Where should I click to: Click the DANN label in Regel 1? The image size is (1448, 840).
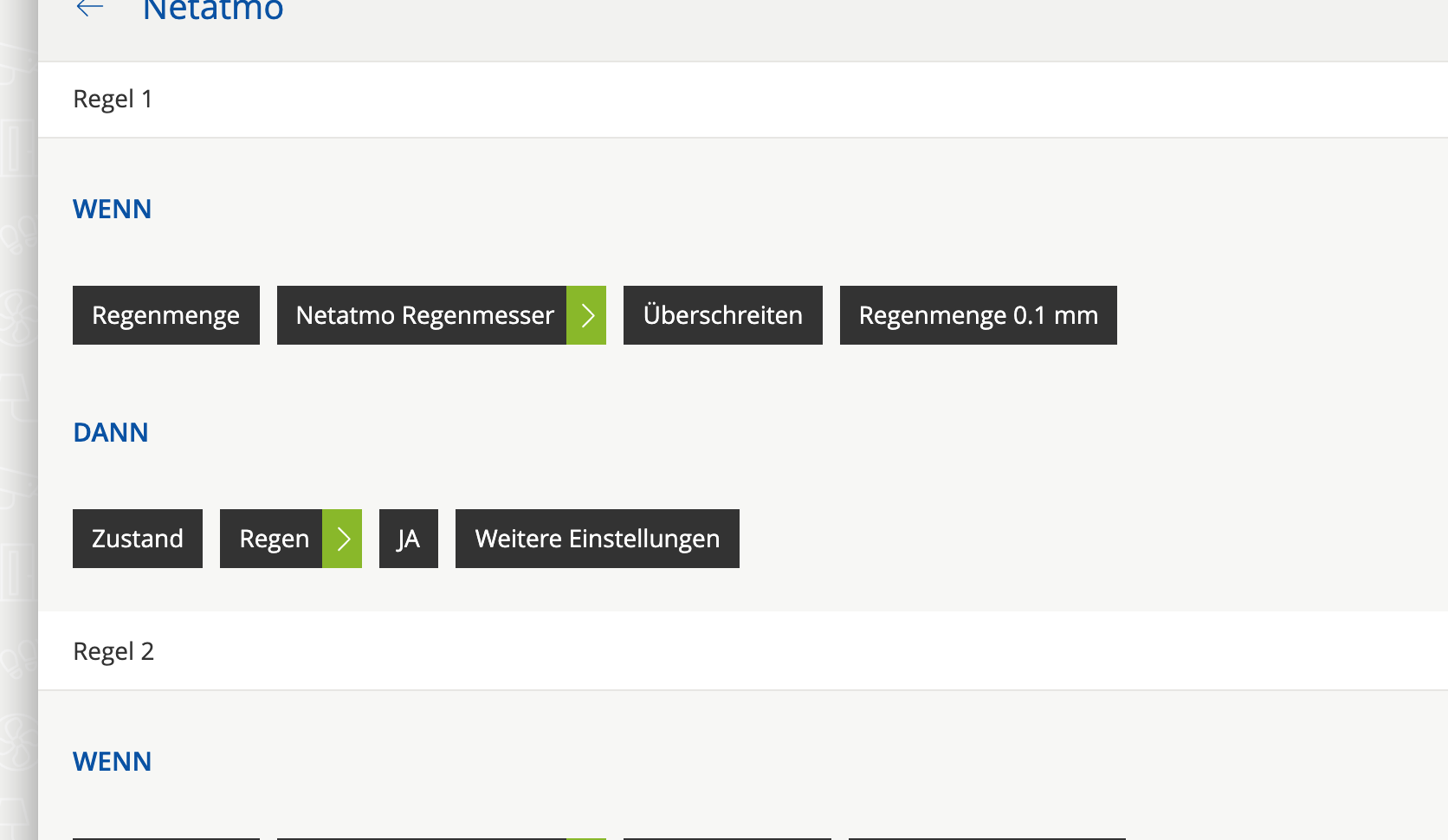(x=111, y=433)
